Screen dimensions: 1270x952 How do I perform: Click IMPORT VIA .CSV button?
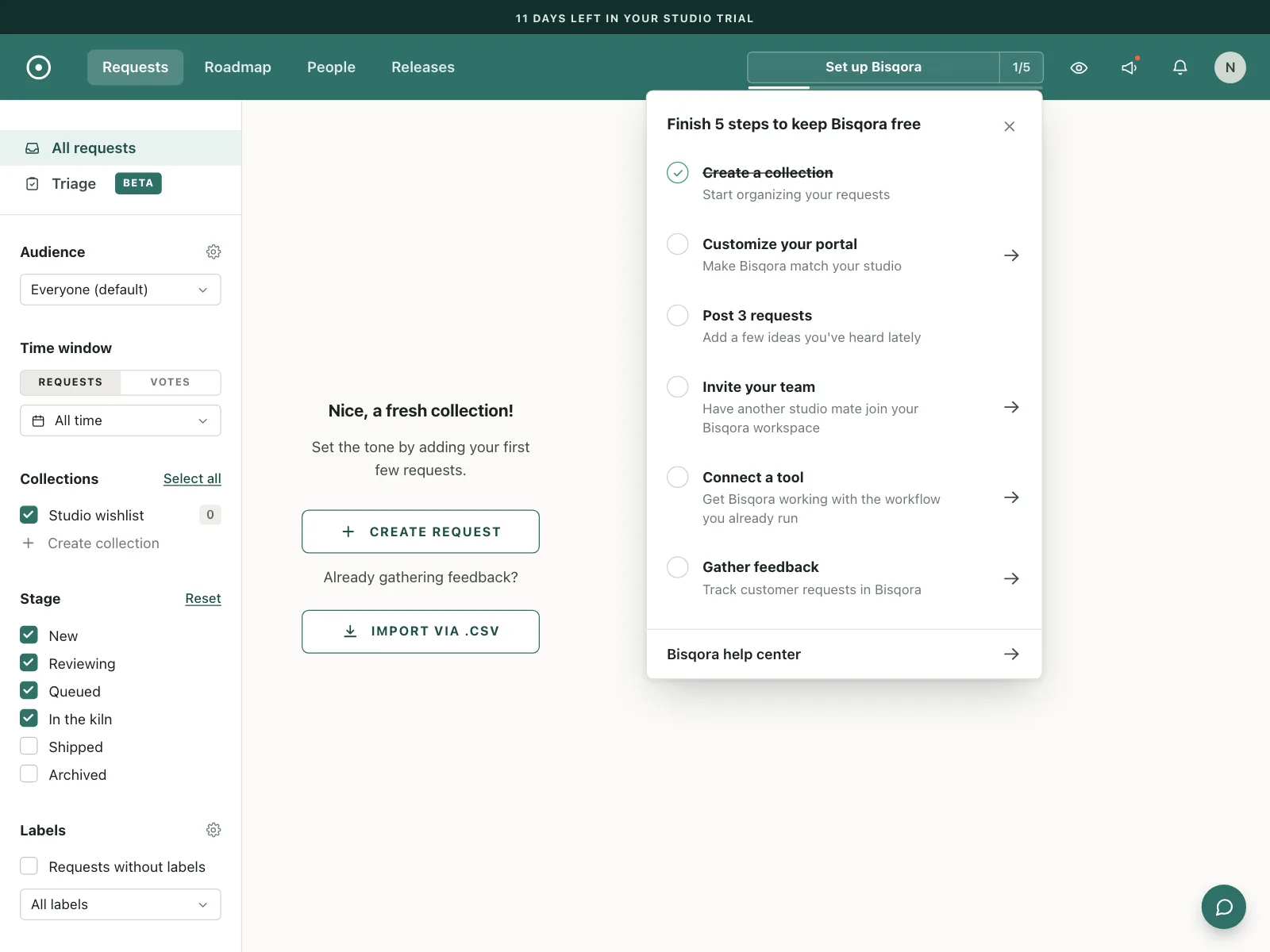tap(421, 631)
